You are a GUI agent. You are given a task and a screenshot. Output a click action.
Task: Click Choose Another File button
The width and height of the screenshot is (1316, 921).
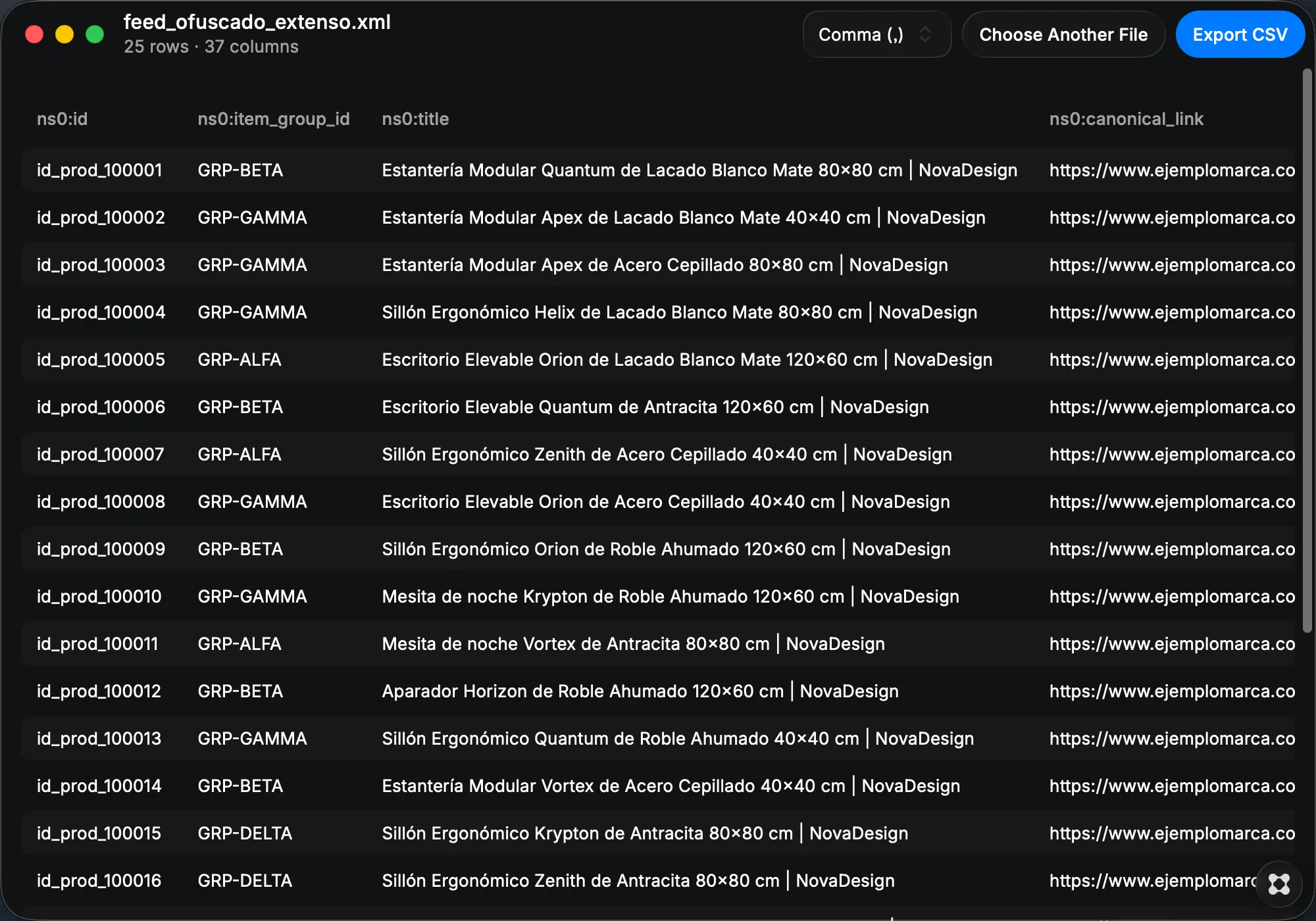click(1063, 34)
